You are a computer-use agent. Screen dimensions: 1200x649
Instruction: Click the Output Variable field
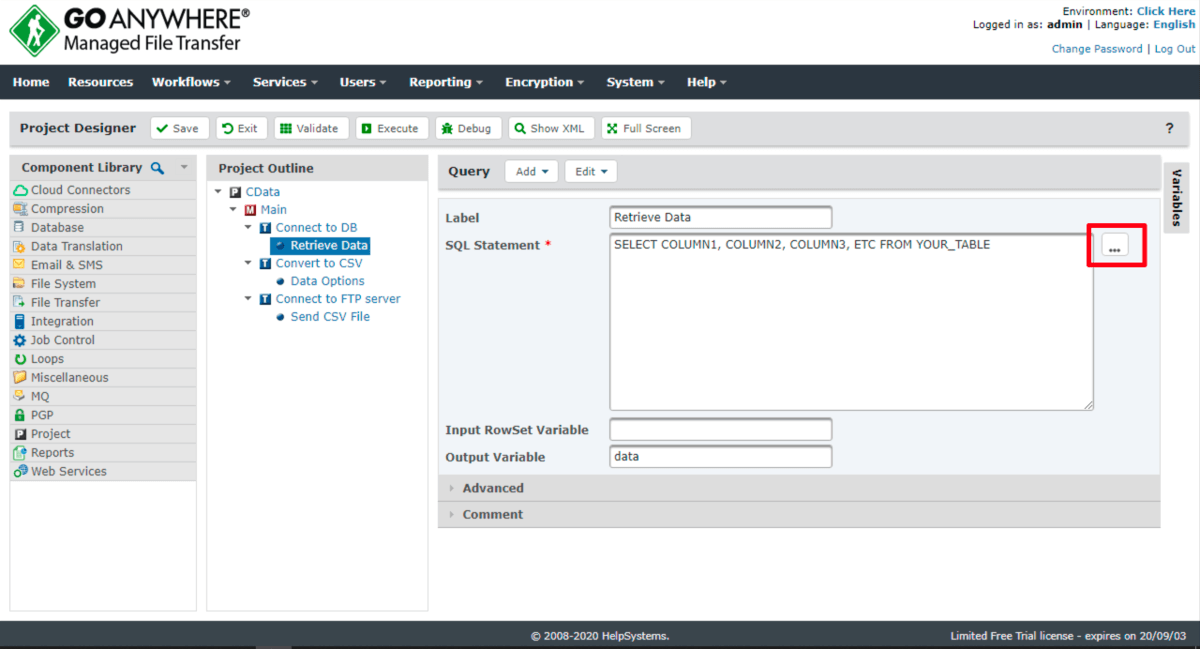(x=721, y=457)
